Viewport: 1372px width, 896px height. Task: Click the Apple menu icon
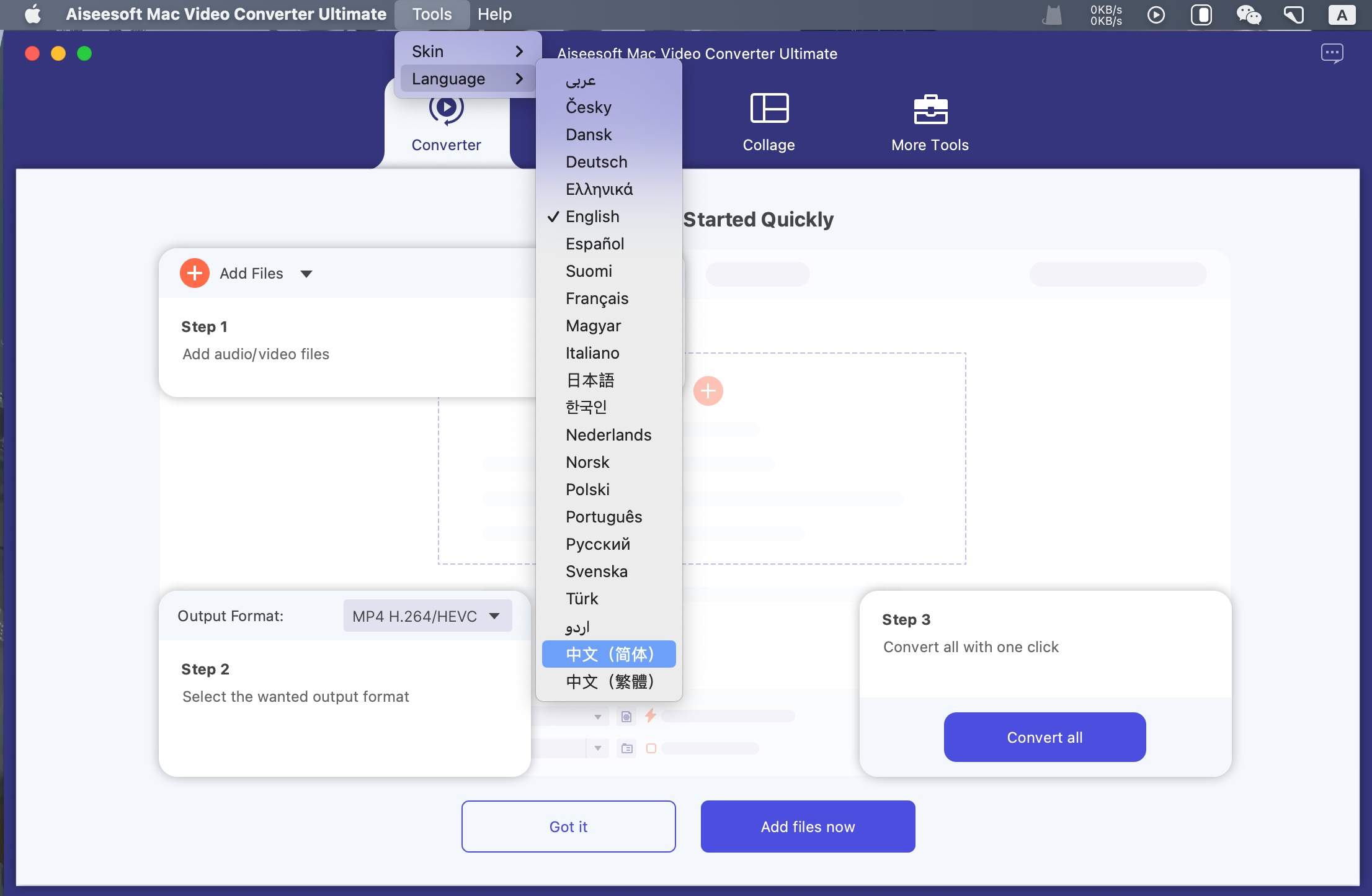pyautogui.click(x=32, y=14)
